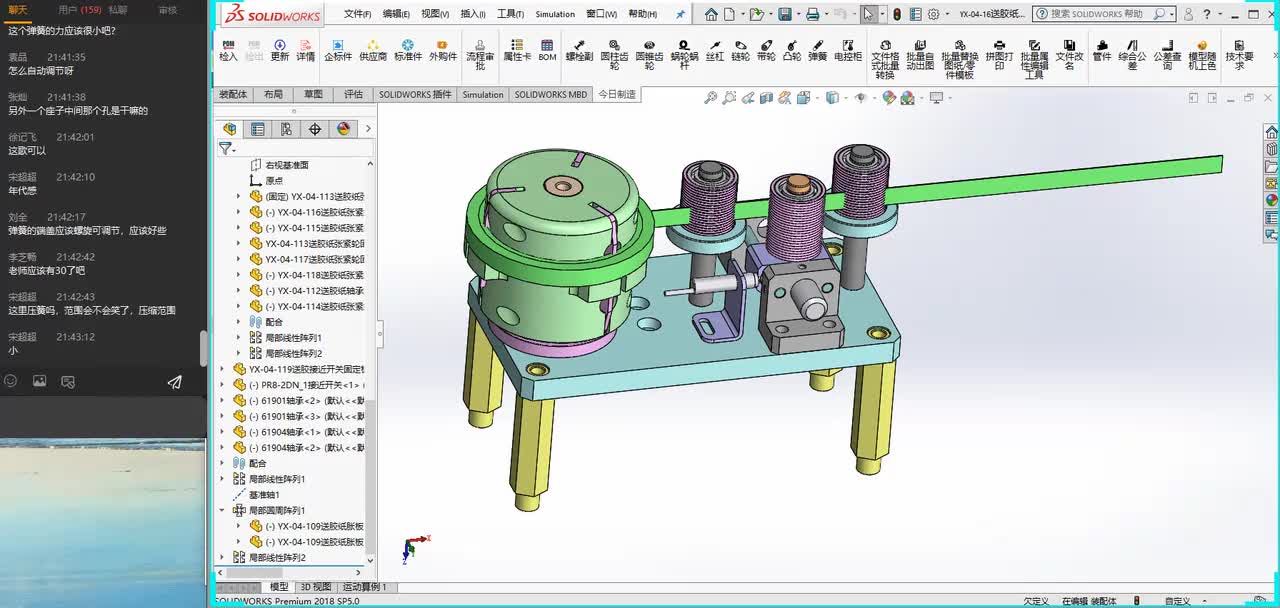Click the 更新 update icon
The image size is (1280, 608).
click(x=280, y=51)
